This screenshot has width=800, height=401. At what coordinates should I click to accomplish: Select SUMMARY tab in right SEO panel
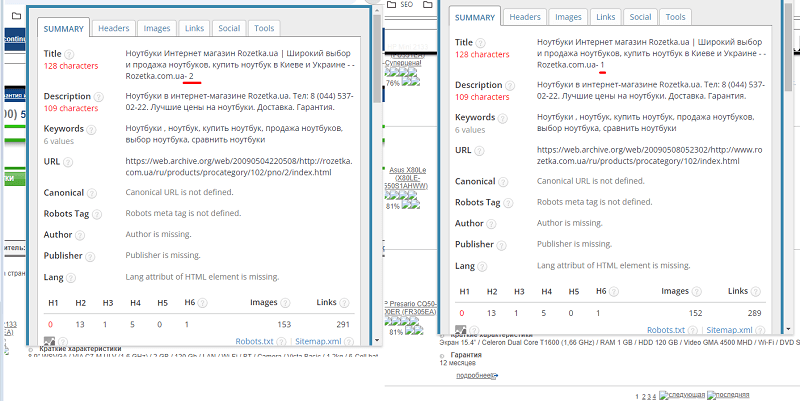(x=475, y=17)
